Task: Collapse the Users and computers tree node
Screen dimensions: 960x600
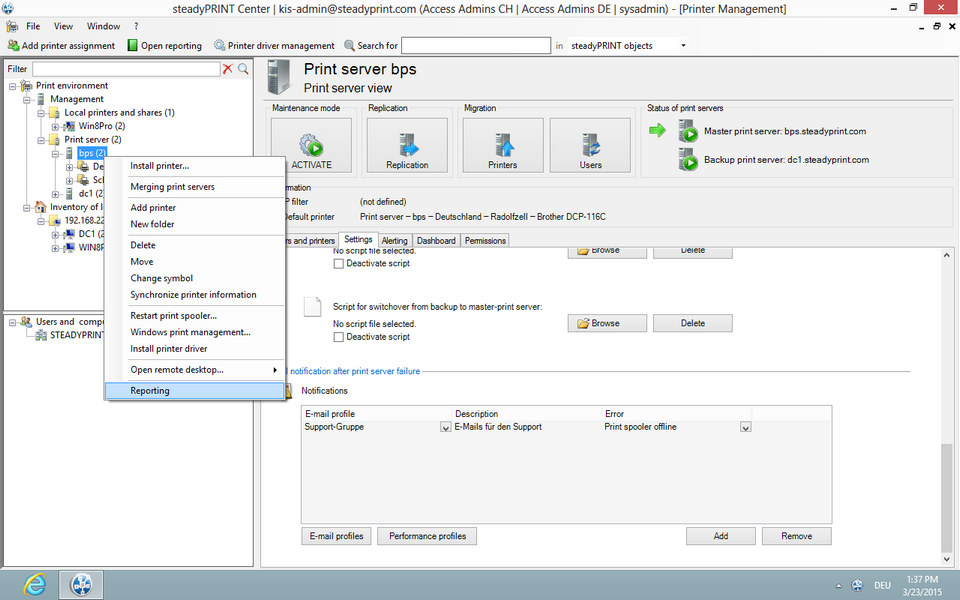Action: coord(12,322)
